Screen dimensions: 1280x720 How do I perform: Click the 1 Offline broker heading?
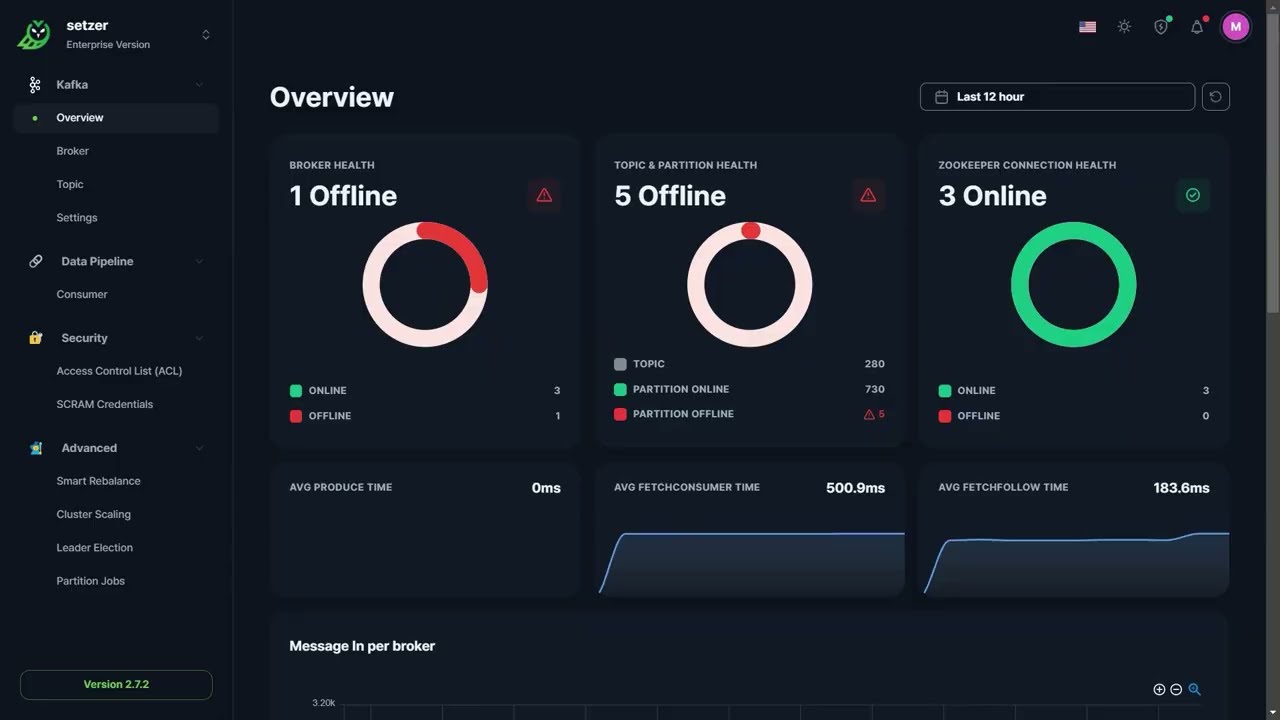(x=343, y=196)
